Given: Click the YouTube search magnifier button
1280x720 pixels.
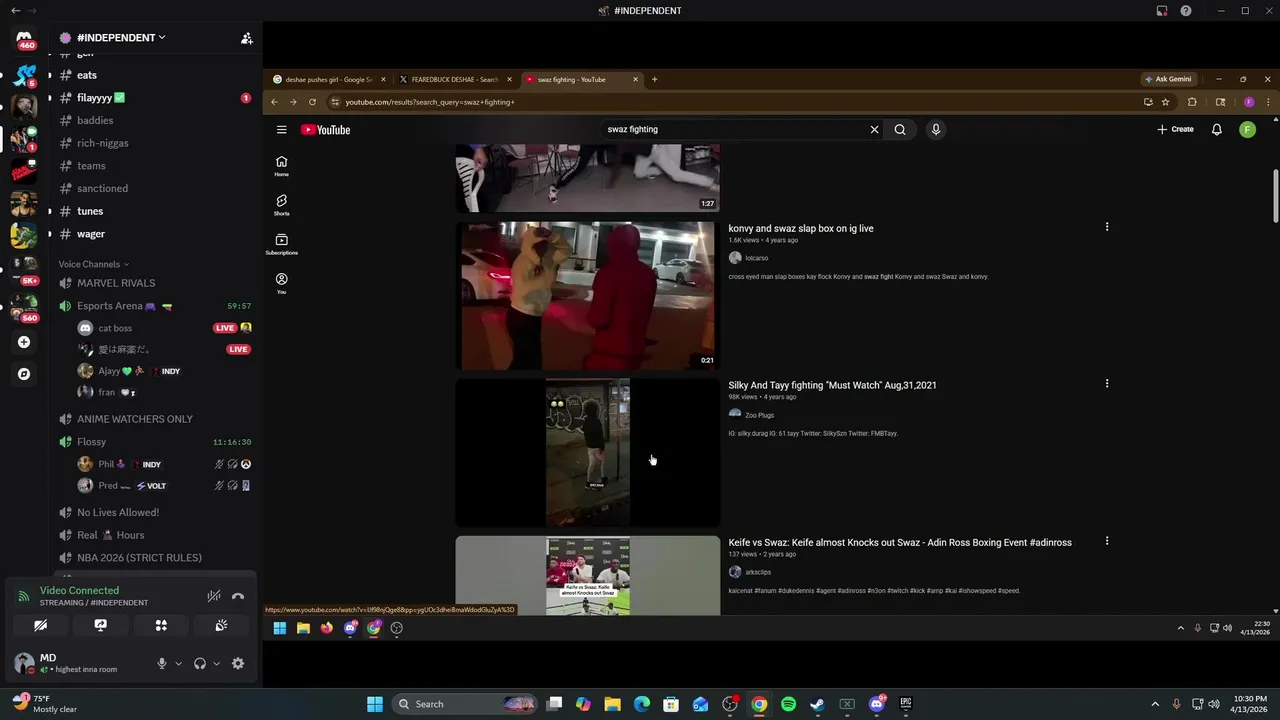Looking at the screenshot, I should 900,129.
